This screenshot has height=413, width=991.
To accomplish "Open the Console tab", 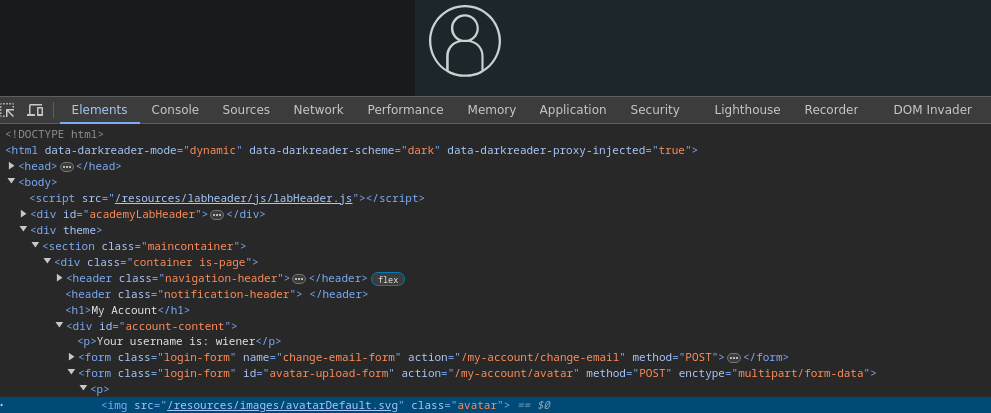I will coord(175,110).
